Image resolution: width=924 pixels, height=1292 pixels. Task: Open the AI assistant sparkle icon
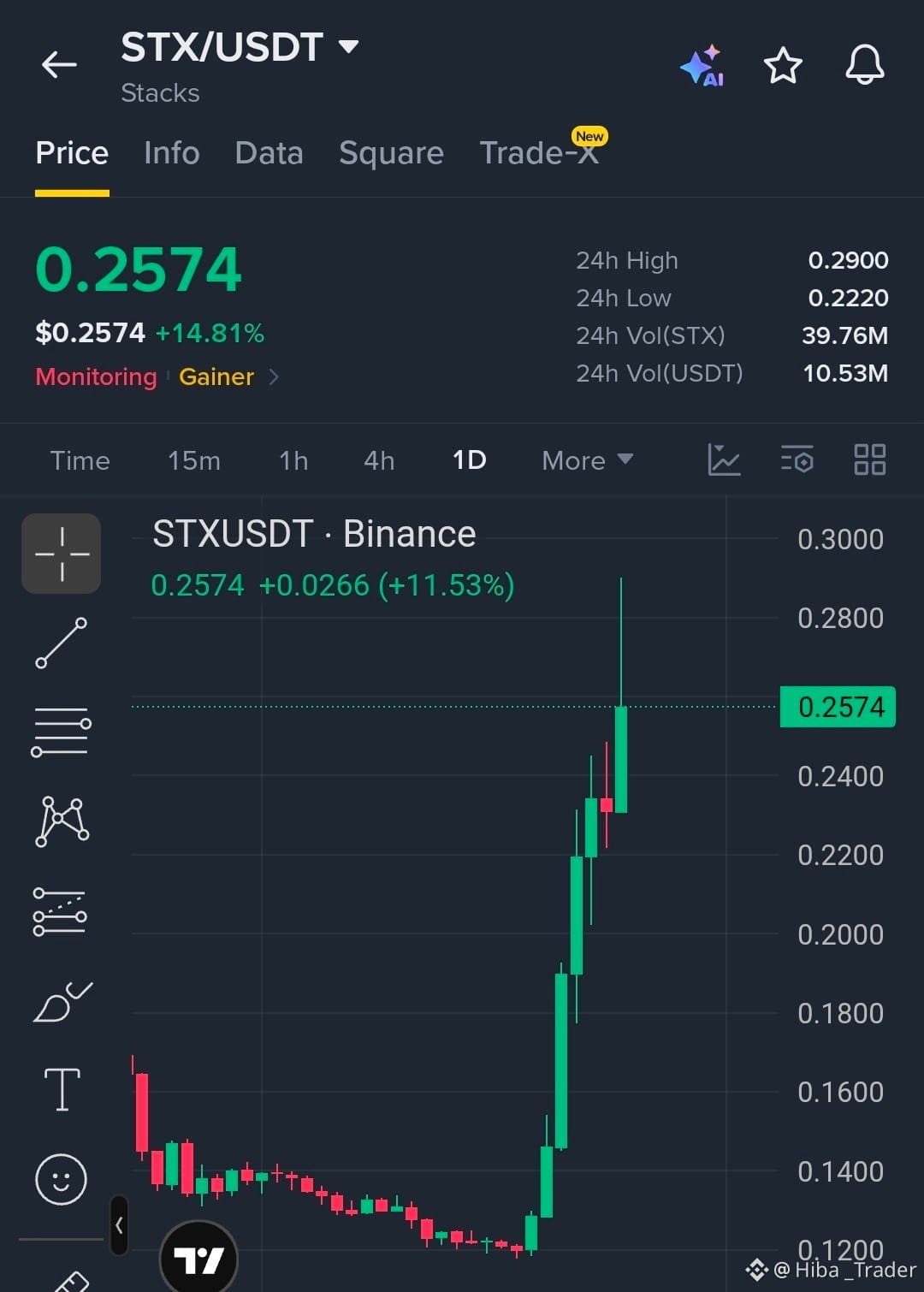pos(702,66)
